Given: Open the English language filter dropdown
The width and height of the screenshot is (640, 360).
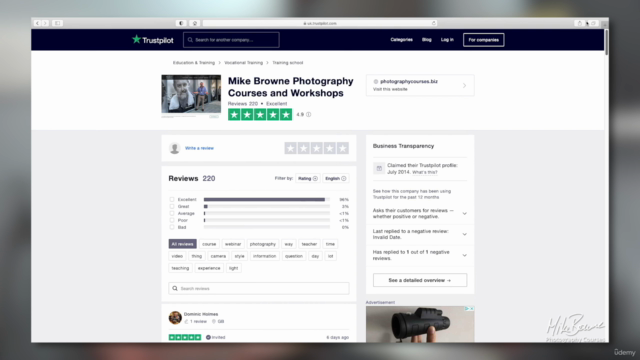Looking at the screenshot, I should pos(336,178).
